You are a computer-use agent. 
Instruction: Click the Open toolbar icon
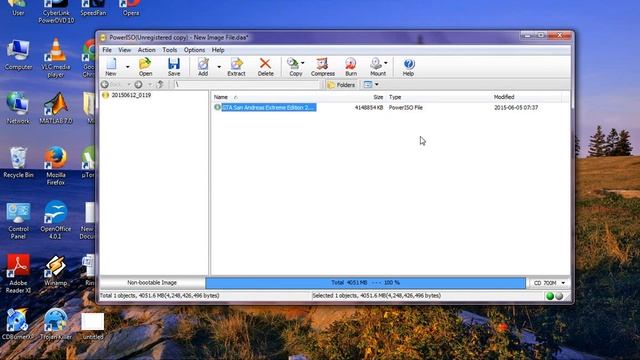[x=145, y=67]
